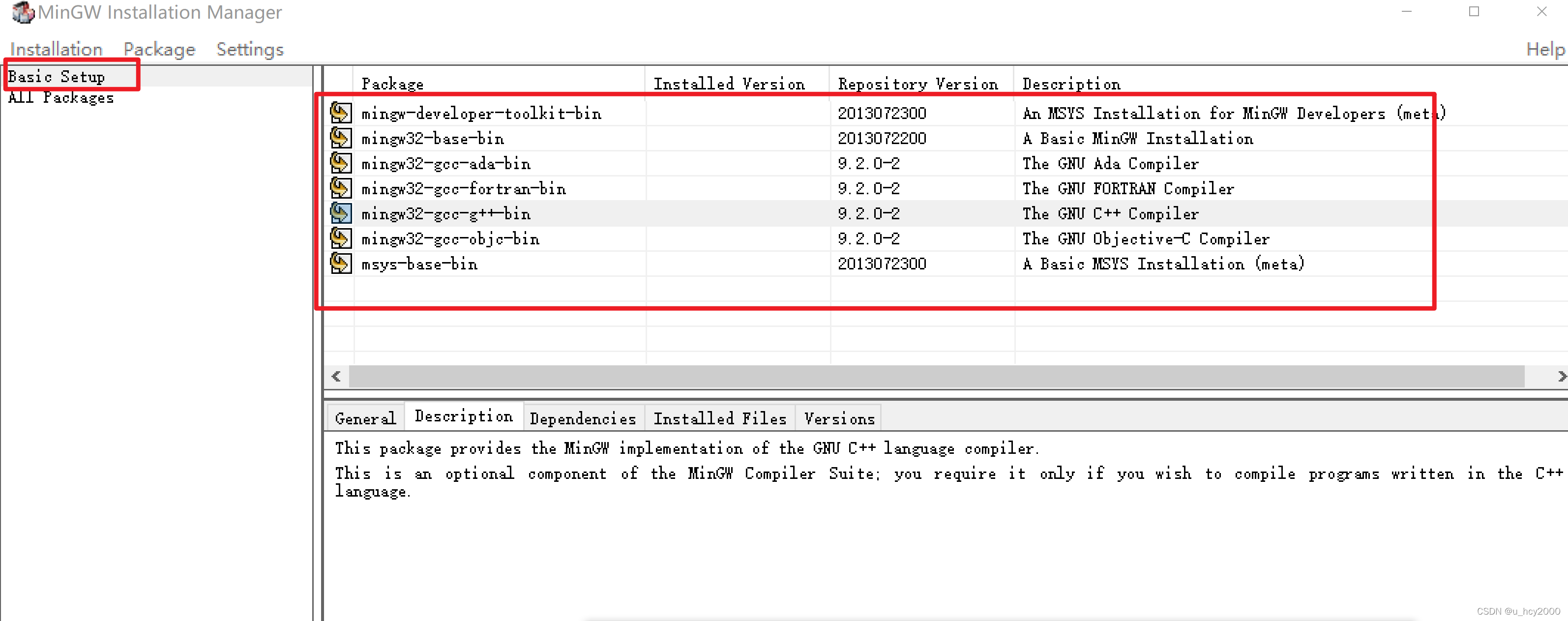Select the mingw32-gcc-ada-bin package name
Image resolution: width=1568 pixels, height=621 pixels.
point(445,163)
